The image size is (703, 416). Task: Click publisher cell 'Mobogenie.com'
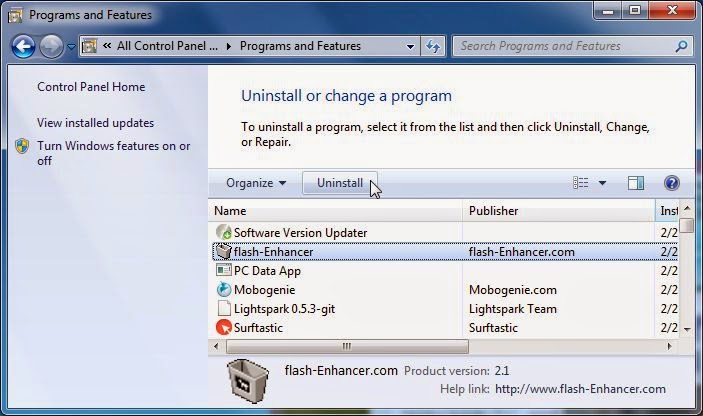point(513,290)
